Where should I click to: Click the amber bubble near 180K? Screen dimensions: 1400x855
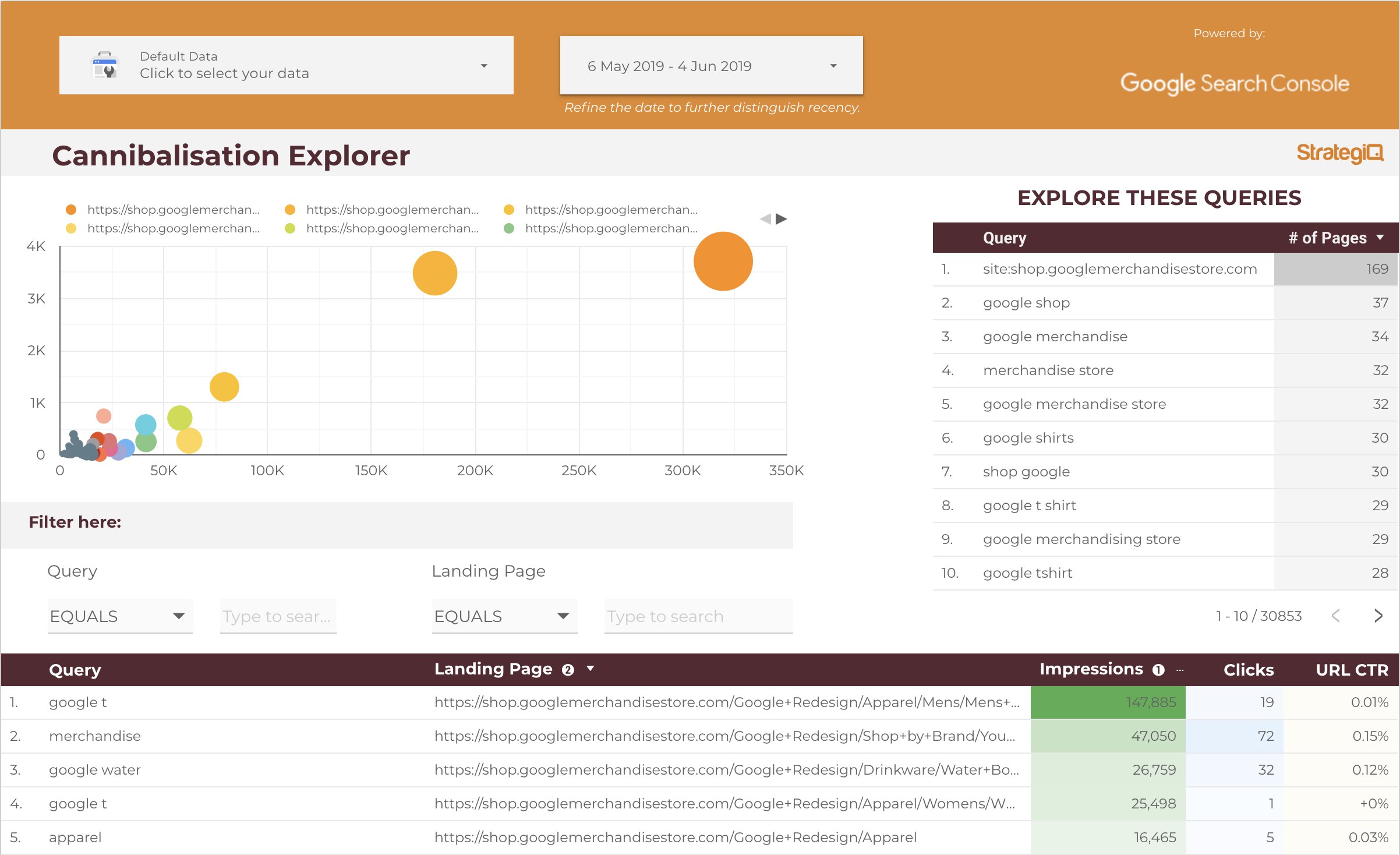(x=435, y=273)
